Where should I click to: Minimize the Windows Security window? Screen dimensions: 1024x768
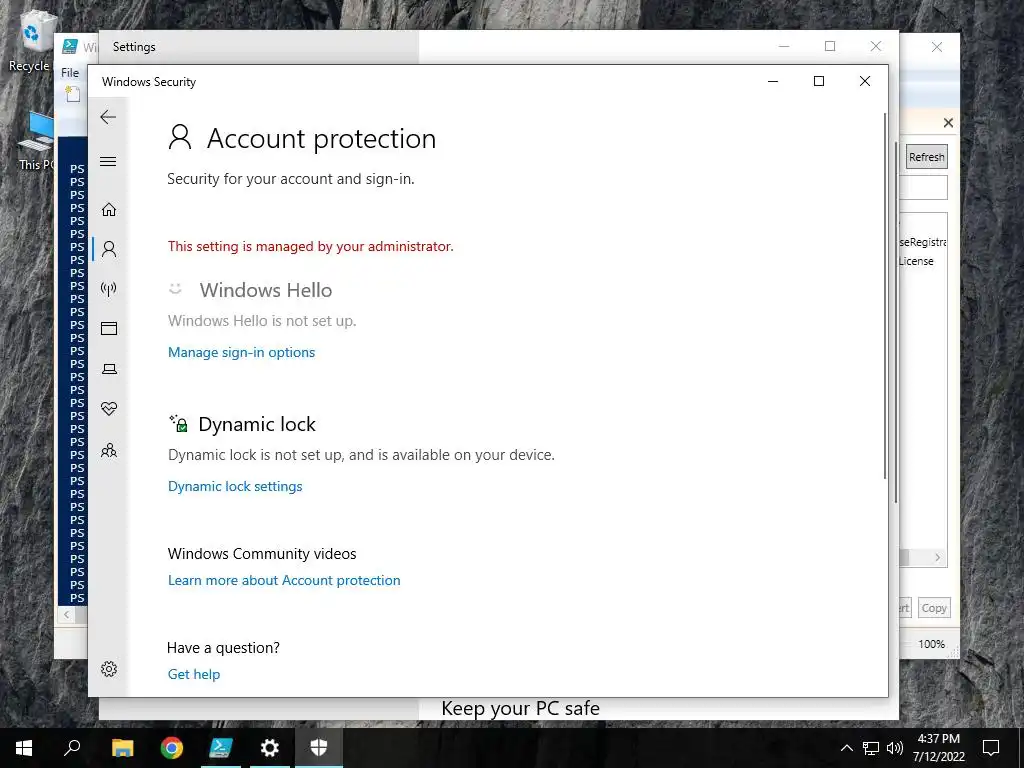[x=773, y=81]
